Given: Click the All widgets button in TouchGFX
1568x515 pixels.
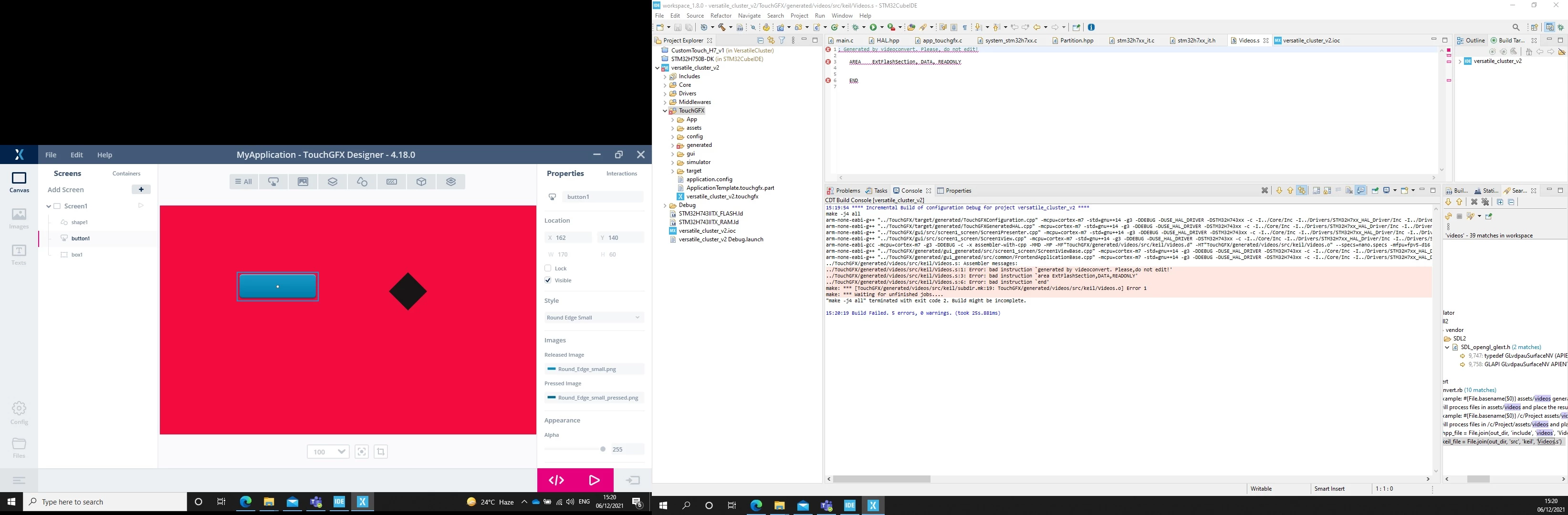Looking at the screenshot, I should pos(244,181).
